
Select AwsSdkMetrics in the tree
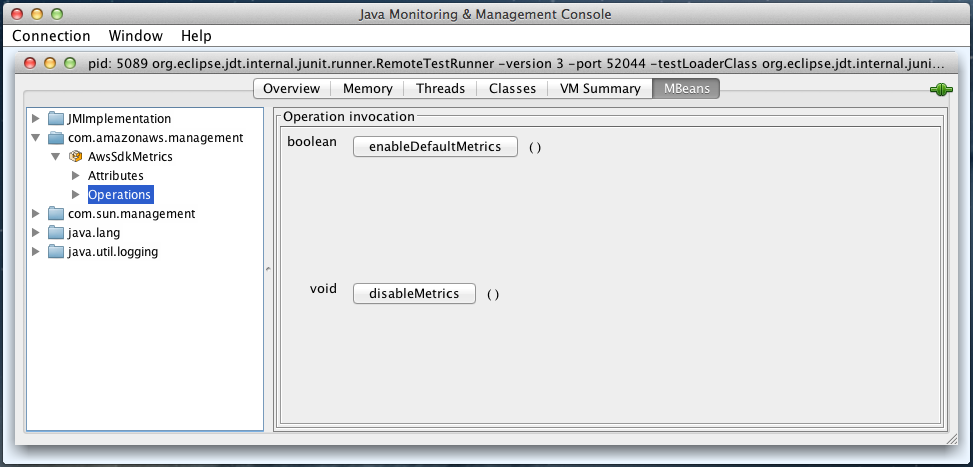coord(130,156)
